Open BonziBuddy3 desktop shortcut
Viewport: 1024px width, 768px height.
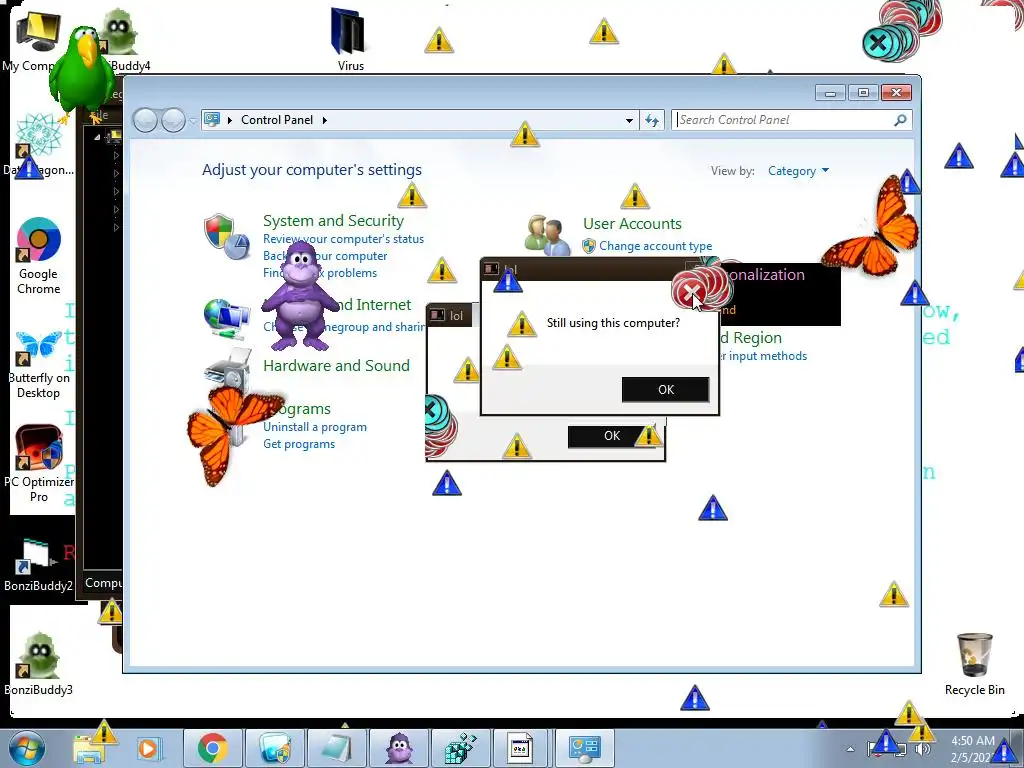[39, 656]
